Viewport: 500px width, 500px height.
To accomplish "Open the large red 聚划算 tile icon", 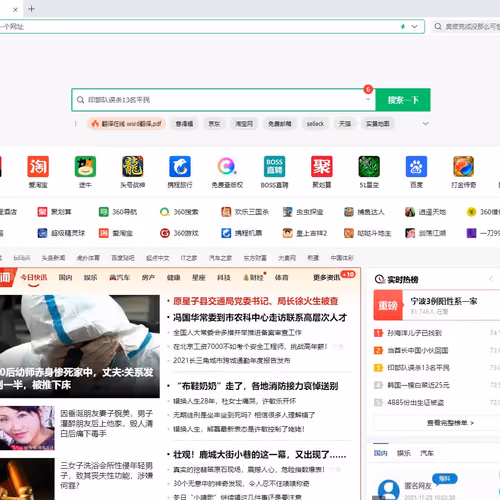I will pos(322,166).
